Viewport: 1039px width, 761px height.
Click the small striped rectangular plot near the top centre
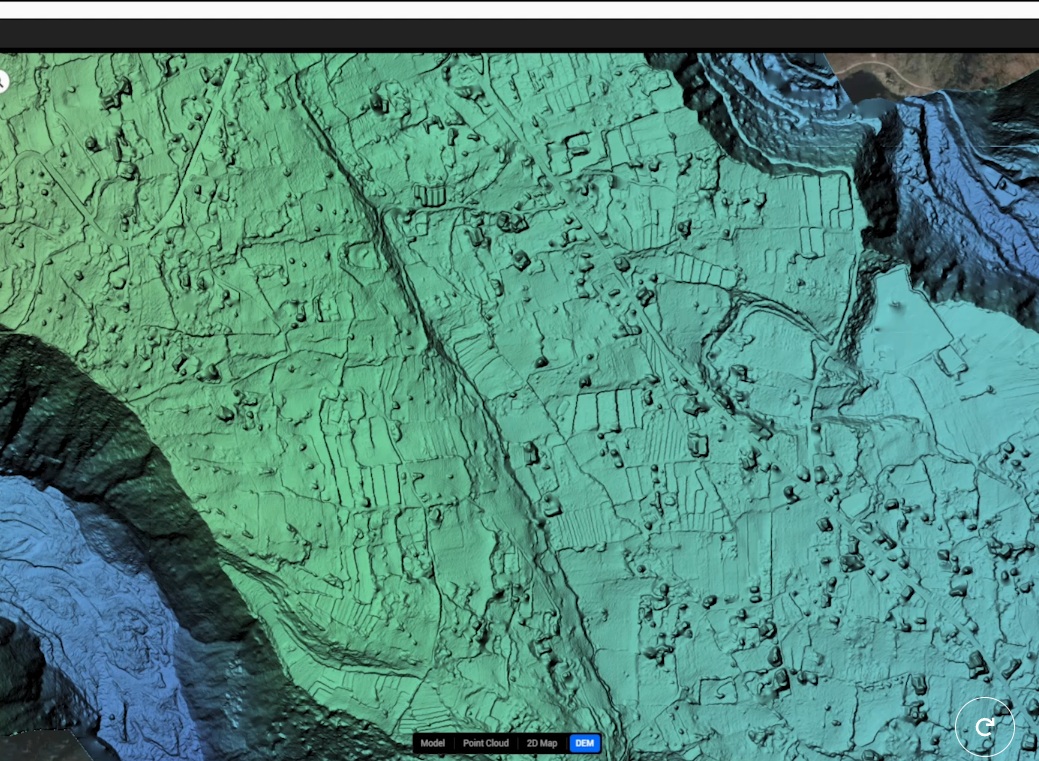(428, 195)
